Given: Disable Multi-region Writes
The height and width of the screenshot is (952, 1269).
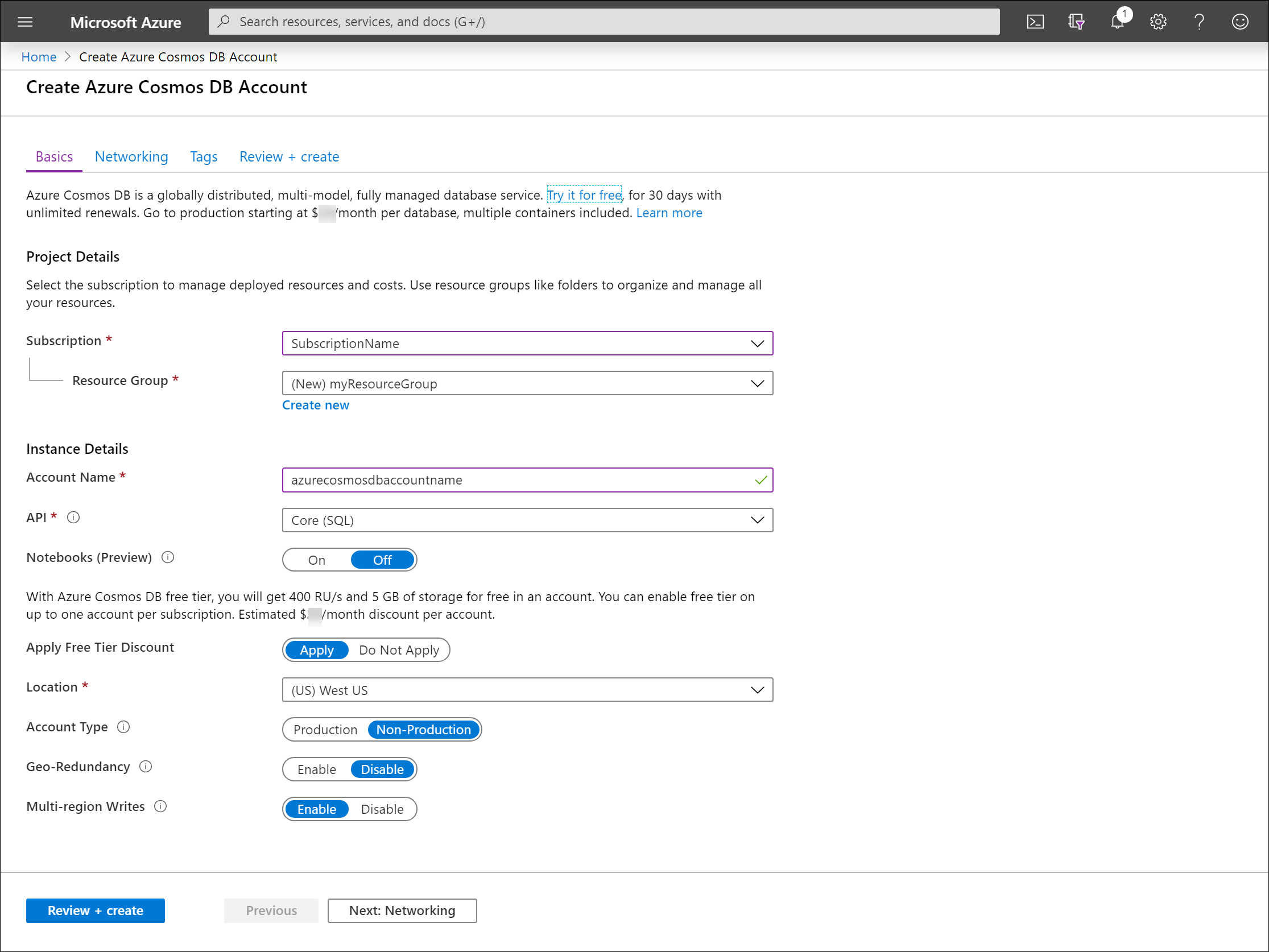Looking at the screenshot, I should [x=382, y=809].
